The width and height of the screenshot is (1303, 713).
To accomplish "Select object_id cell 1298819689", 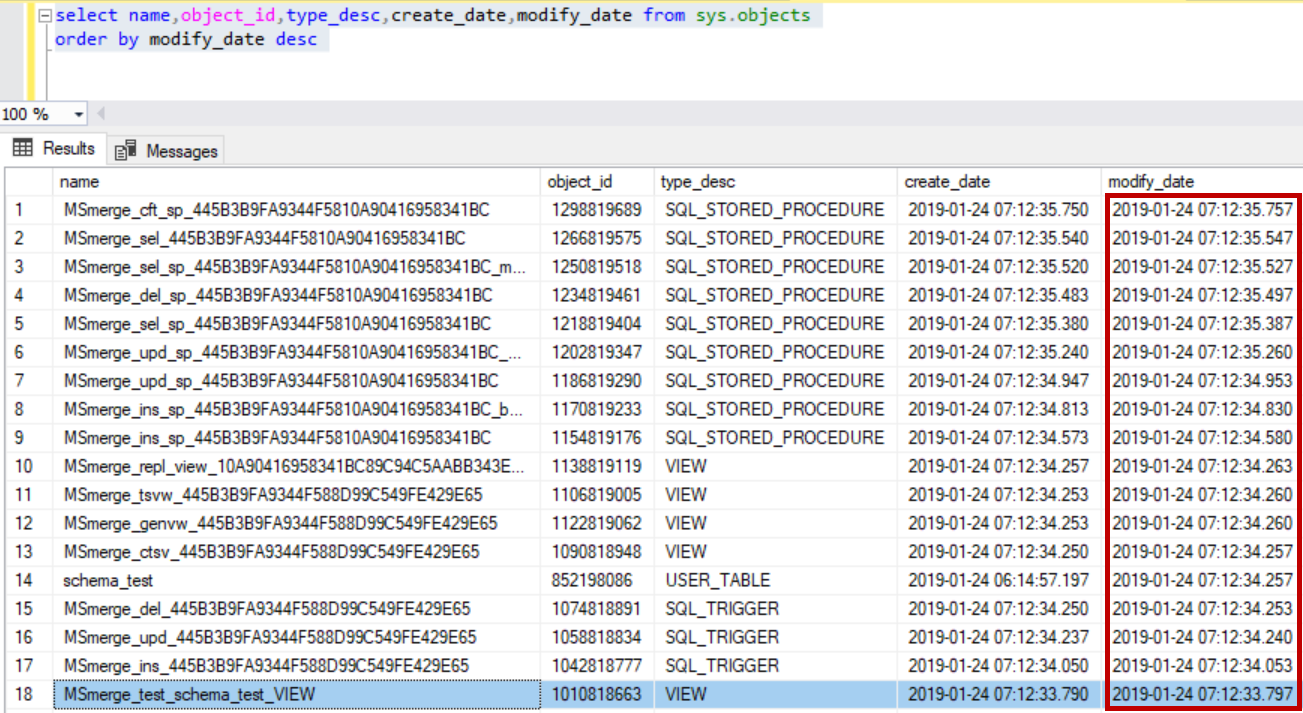I will 598,210.
